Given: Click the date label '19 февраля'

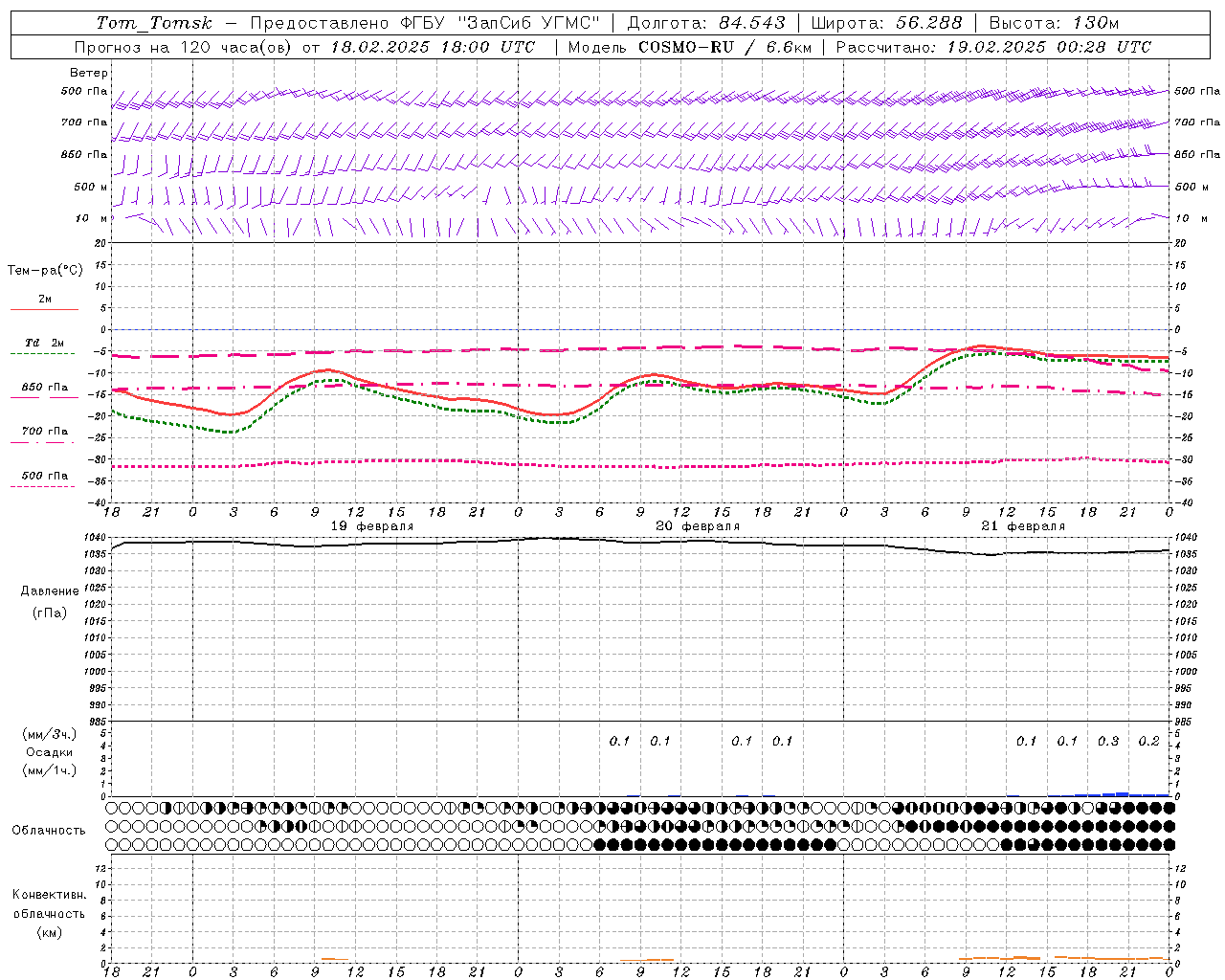Looking at the screenshot, I should pos(371,526).
